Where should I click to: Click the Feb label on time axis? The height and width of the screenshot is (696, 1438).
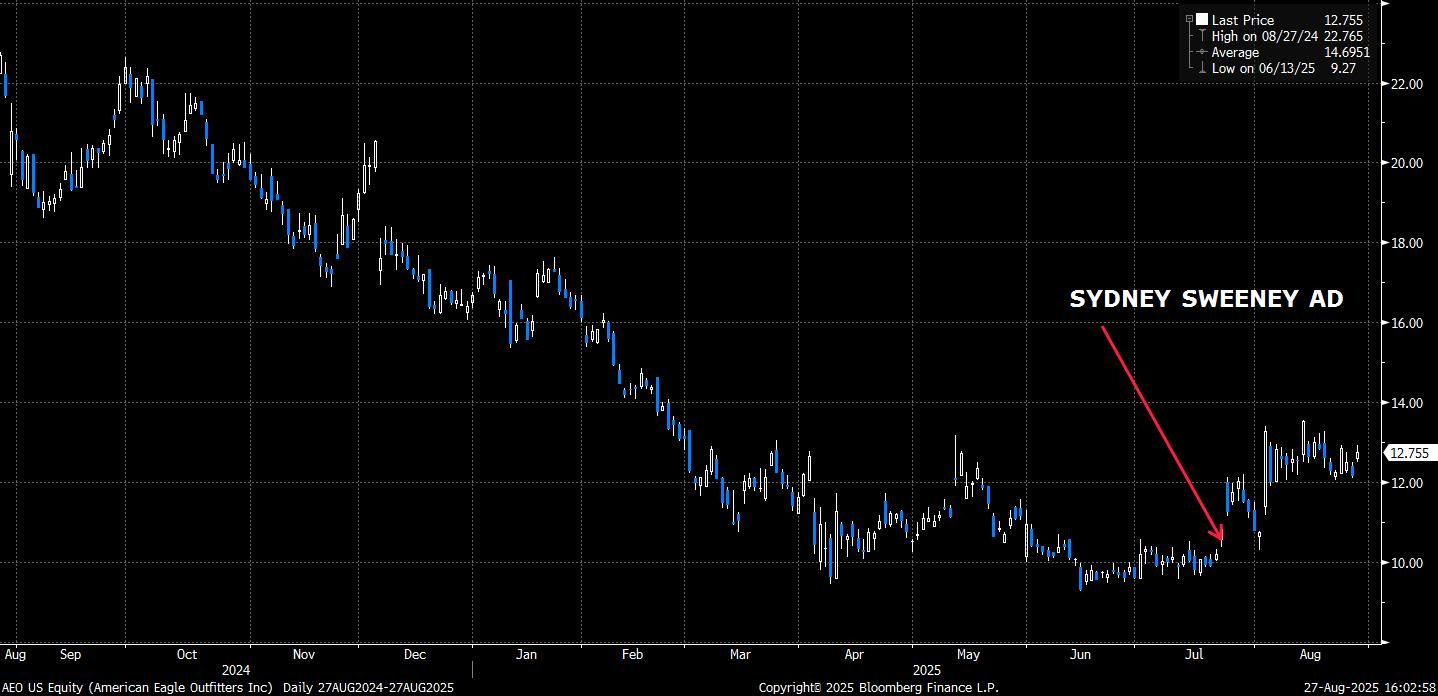click(x=631, y=656)
